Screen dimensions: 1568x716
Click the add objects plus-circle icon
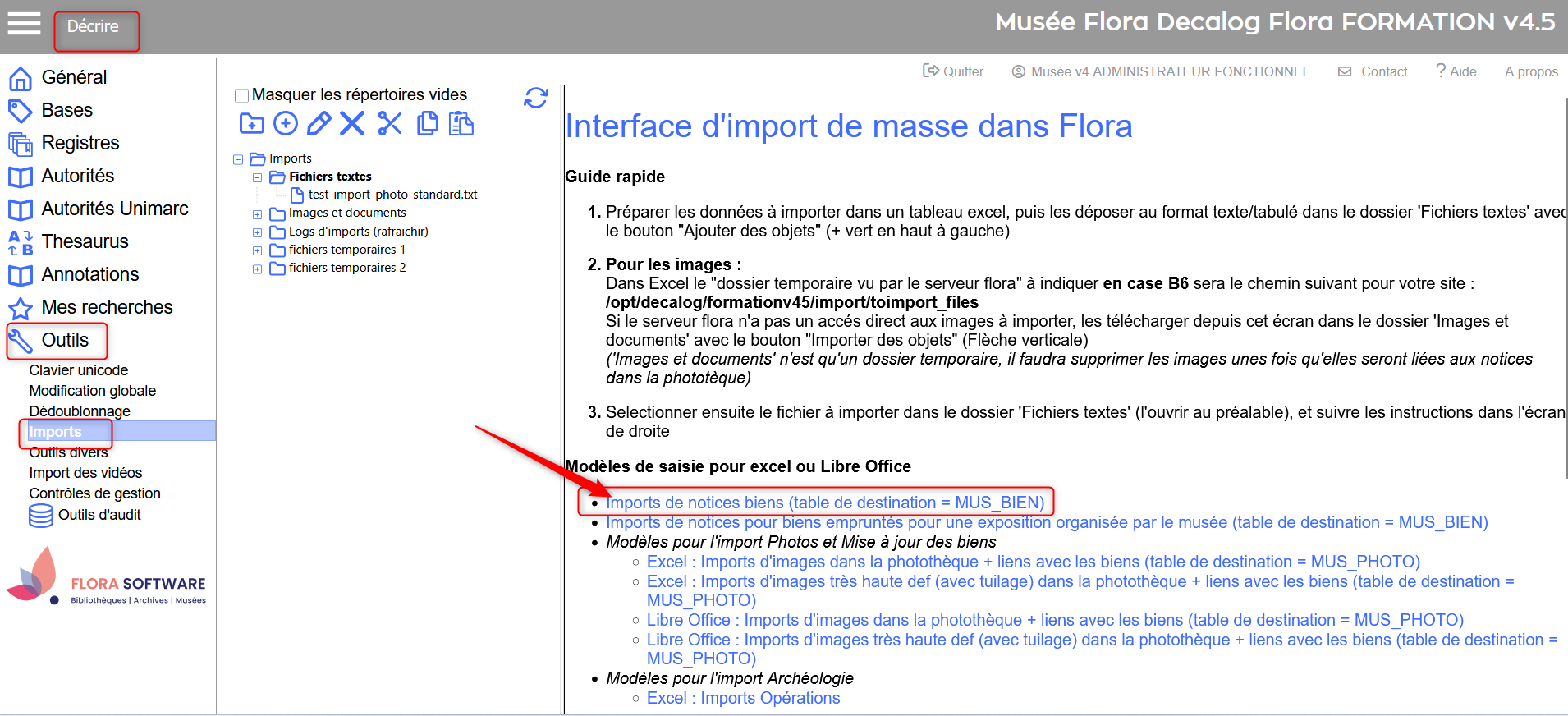tap(285, 124)
